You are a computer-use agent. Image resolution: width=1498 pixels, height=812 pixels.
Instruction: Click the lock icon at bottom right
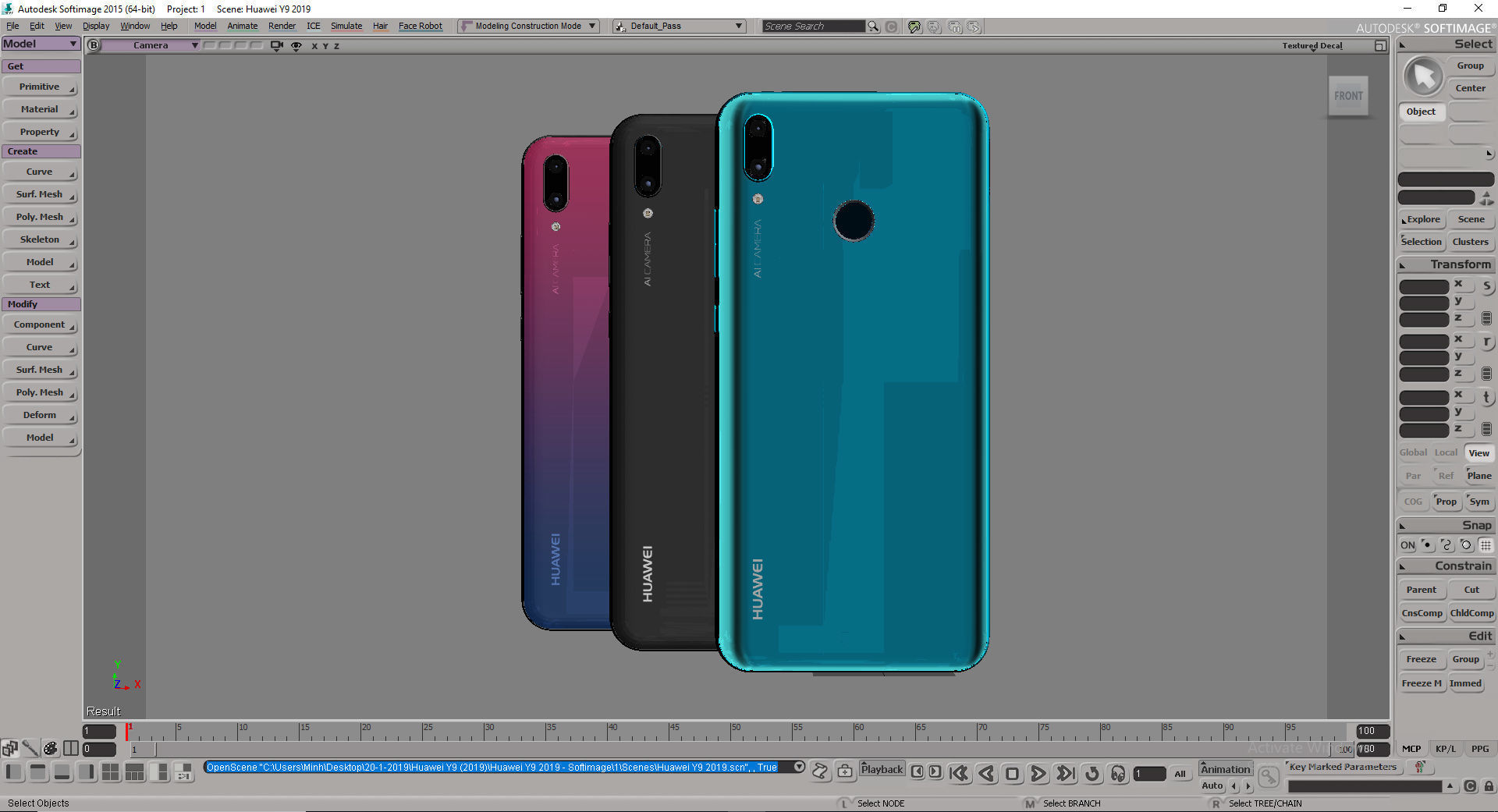click(1489, 786)
